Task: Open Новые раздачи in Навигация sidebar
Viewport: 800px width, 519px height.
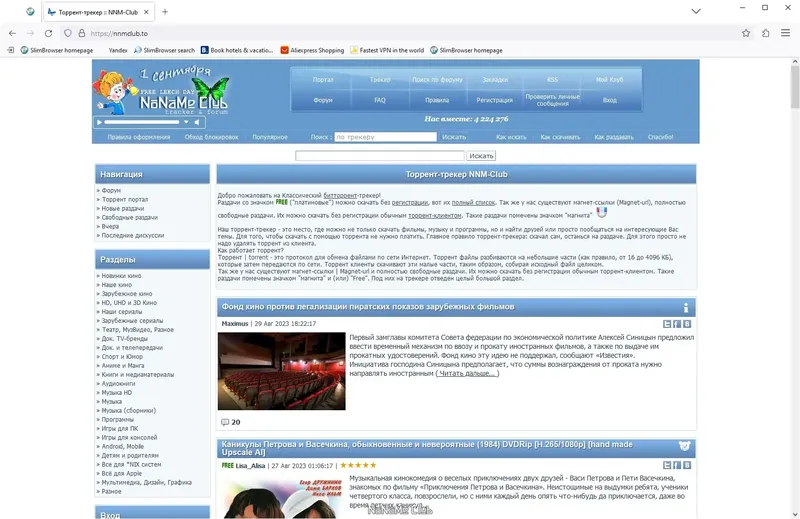Action: (x=123, y=208)
